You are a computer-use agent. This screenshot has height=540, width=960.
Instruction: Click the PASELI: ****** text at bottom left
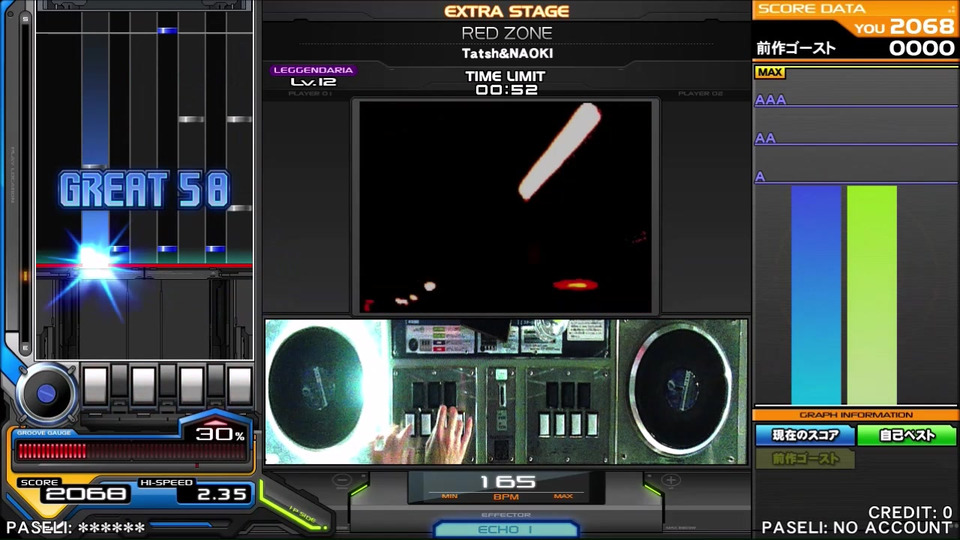[x=76, y=528]
